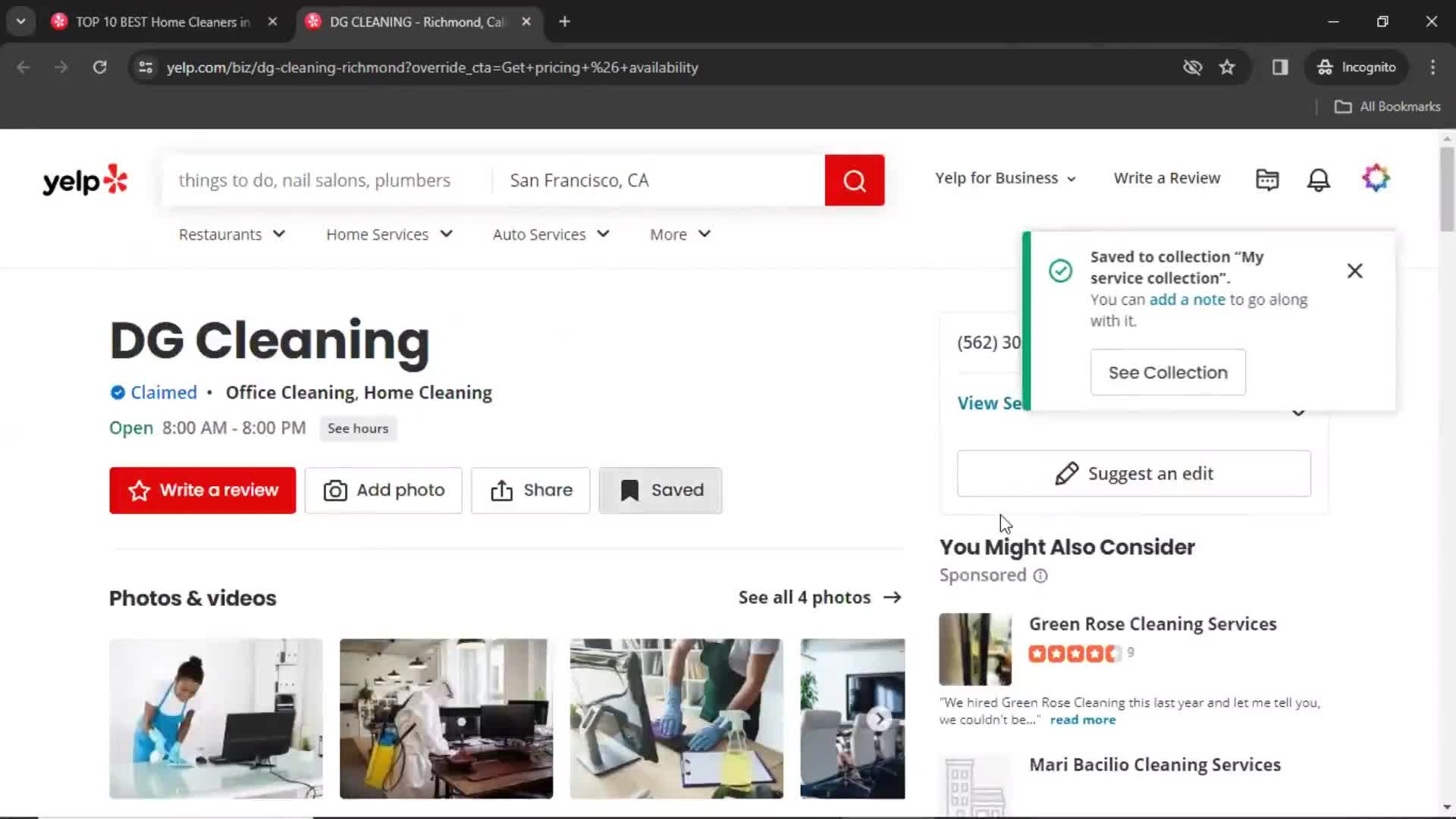Expand the View Service Area chevron

1298,413
